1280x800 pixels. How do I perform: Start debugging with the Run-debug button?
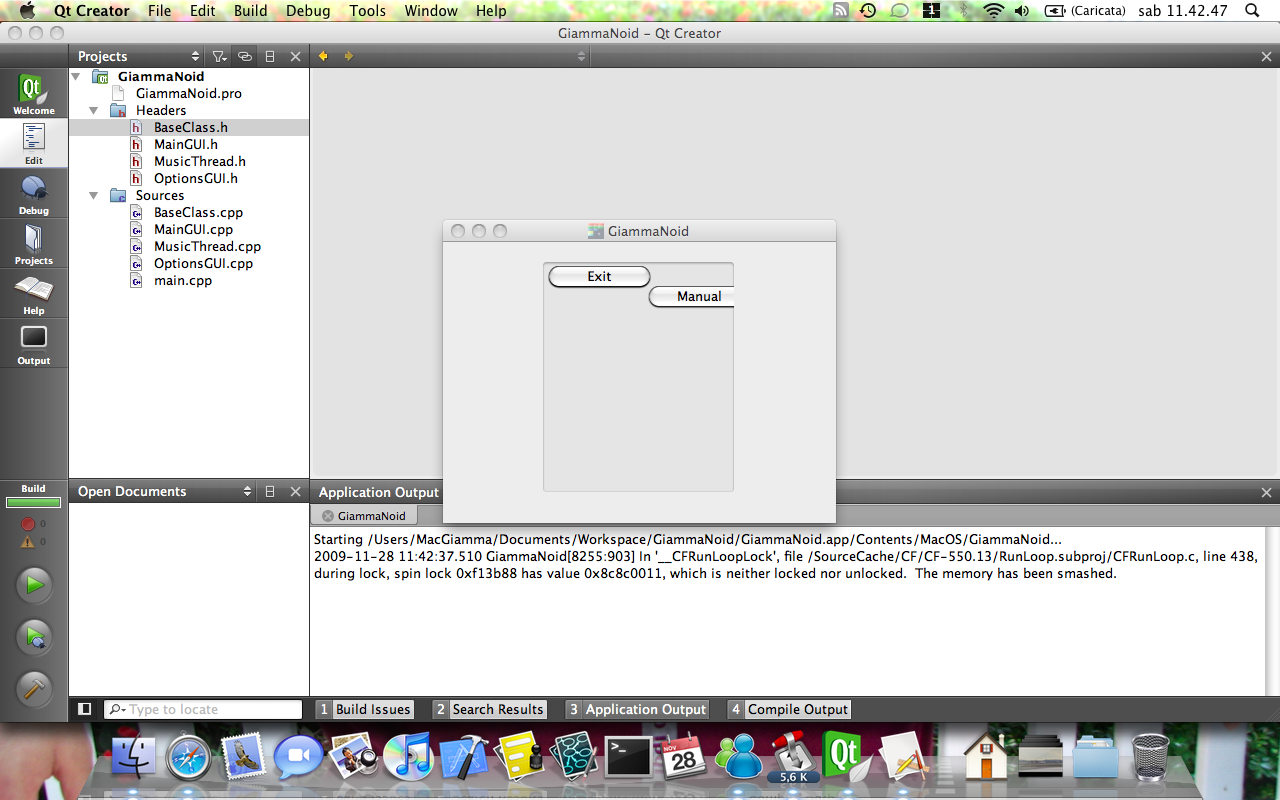(x=34, y=637)
